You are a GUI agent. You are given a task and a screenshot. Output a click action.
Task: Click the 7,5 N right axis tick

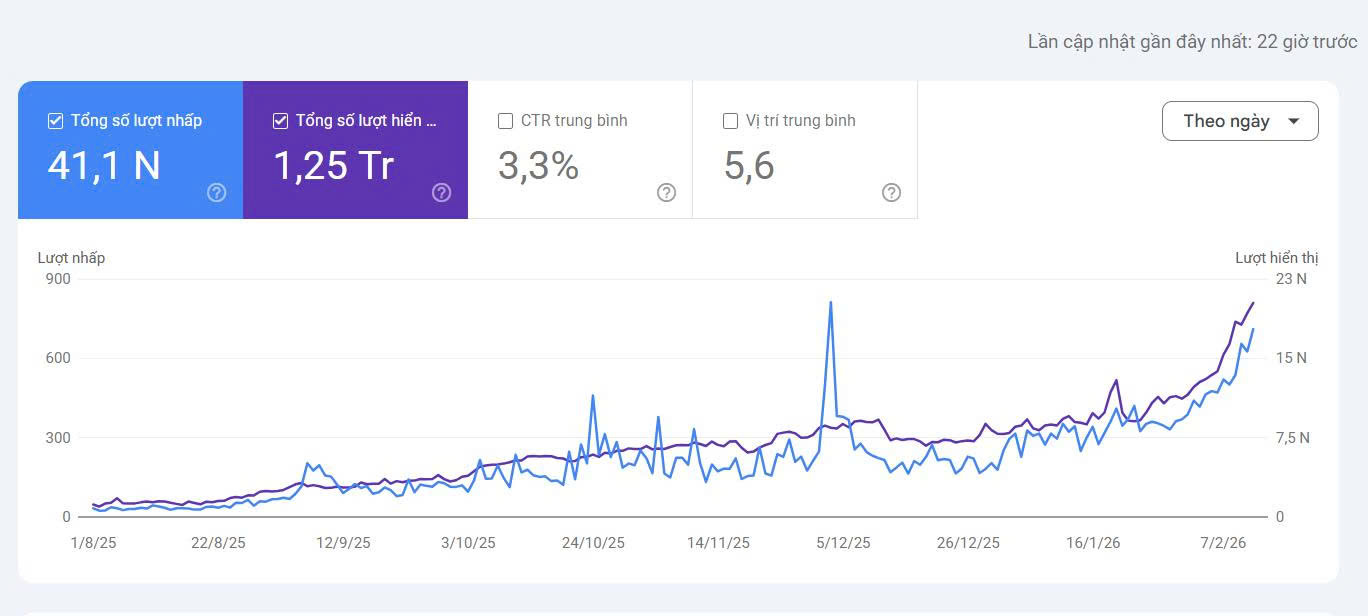tap(1292, 438)
